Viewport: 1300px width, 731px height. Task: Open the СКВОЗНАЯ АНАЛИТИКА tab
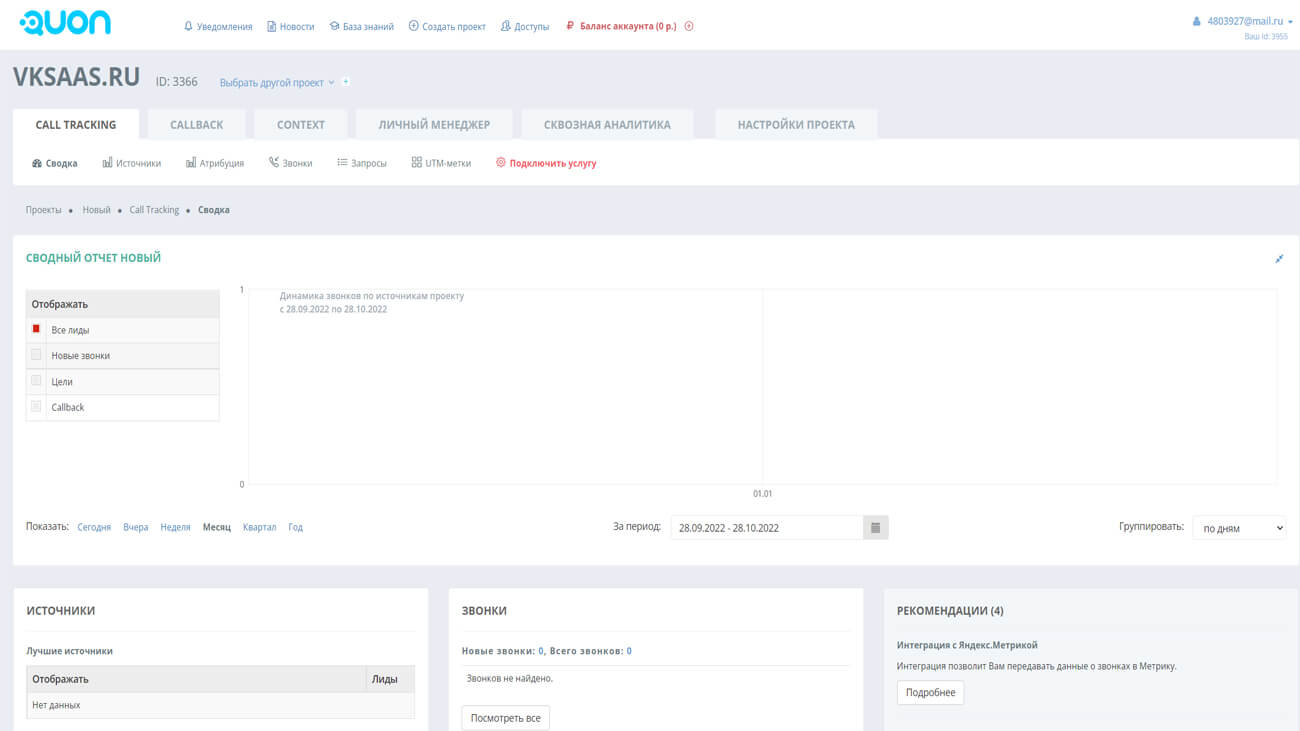tap(607, 125)
